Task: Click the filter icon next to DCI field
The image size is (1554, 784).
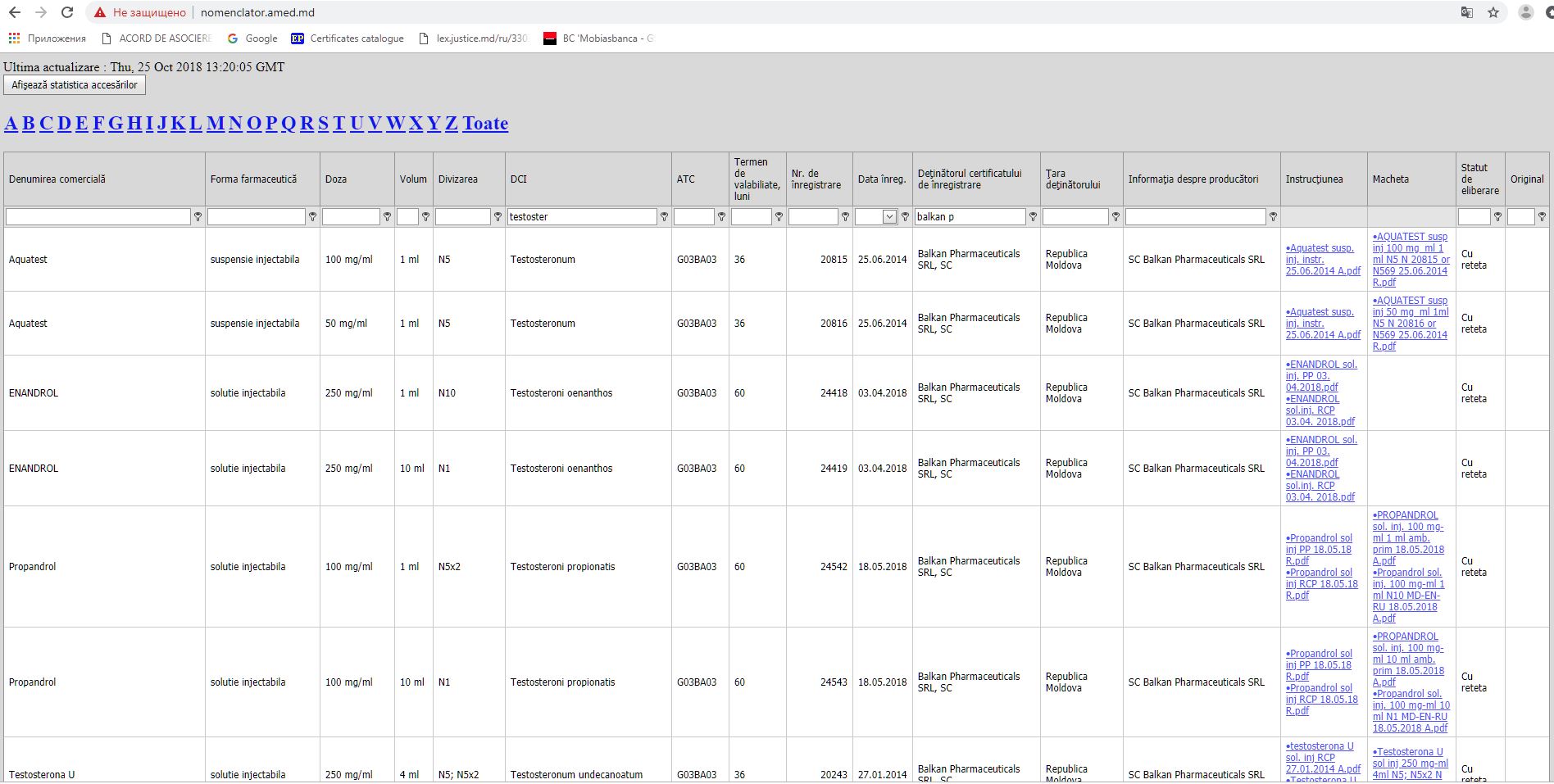Action: 664,217
